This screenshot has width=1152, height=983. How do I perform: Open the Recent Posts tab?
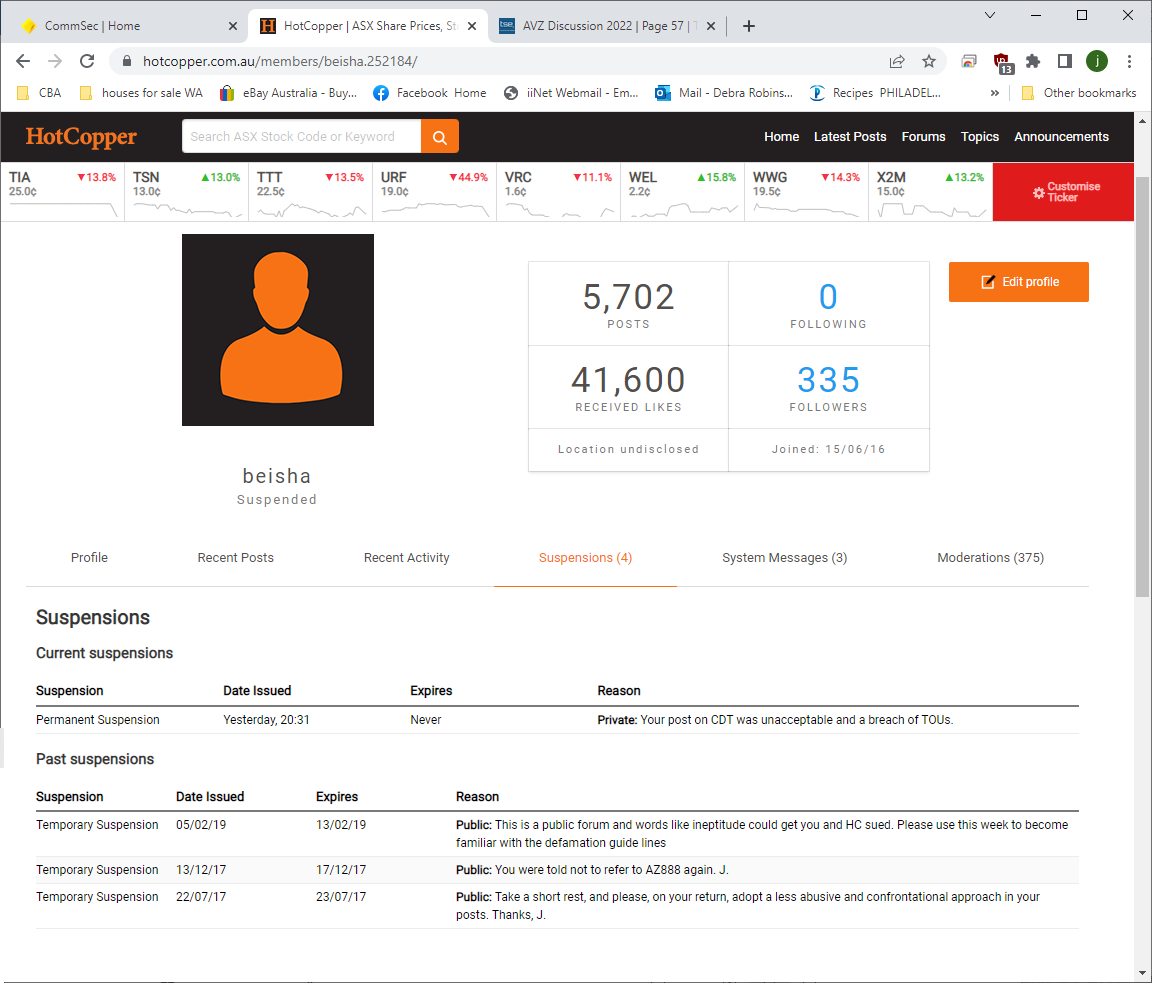pos(235,558)
